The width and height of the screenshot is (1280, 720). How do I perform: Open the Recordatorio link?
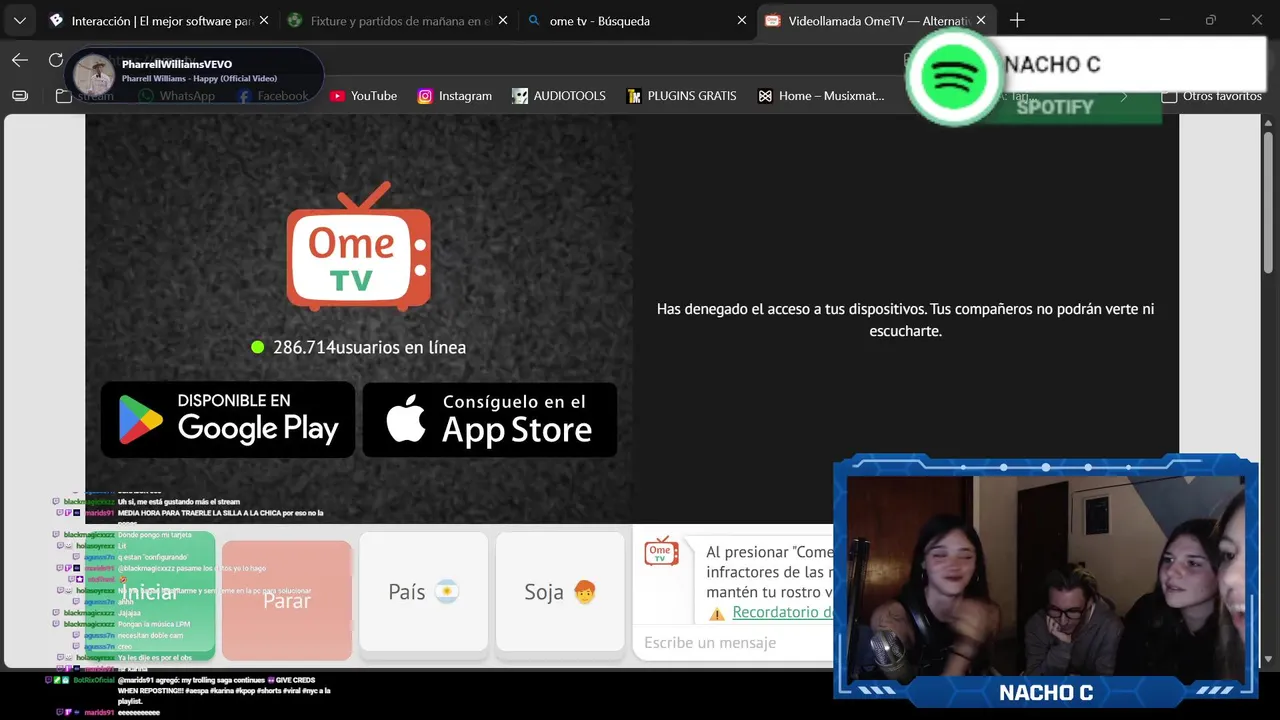click(x=783, y=612)
